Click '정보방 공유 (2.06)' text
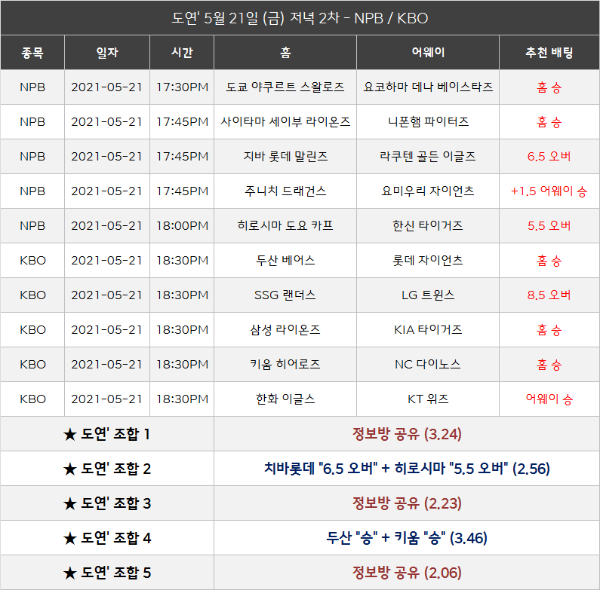600x590 pixels. (407, 573)
